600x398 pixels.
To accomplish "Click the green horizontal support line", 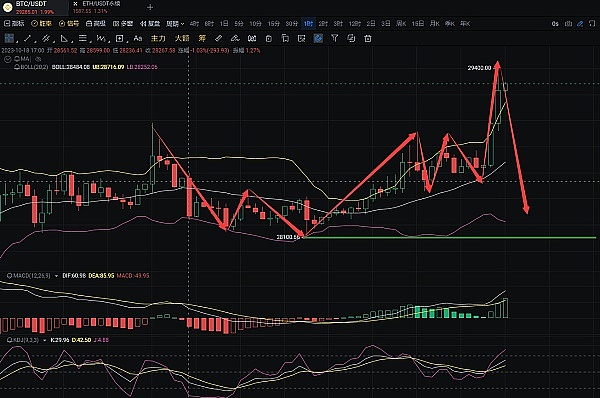I will coord(450,238).
